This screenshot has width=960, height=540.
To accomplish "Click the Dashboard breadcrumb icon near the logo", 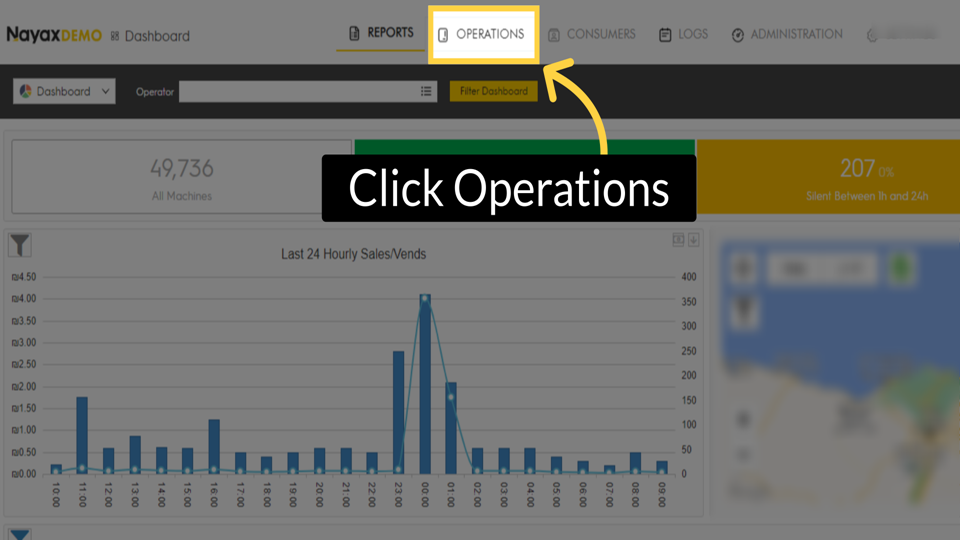I will click(x=114, y=36).
